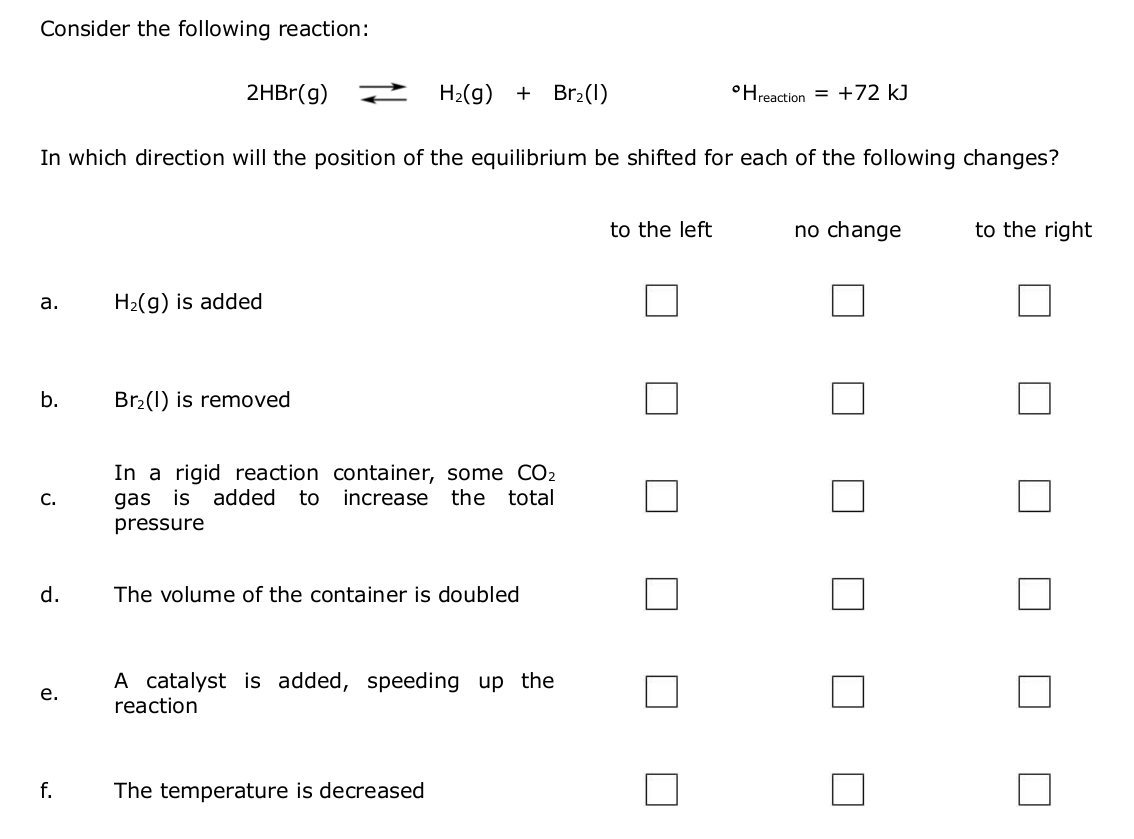Choose 'no change' for catalyst added
The width and height of the screenshot is (1134, 839).
click(x=848, y=691)
